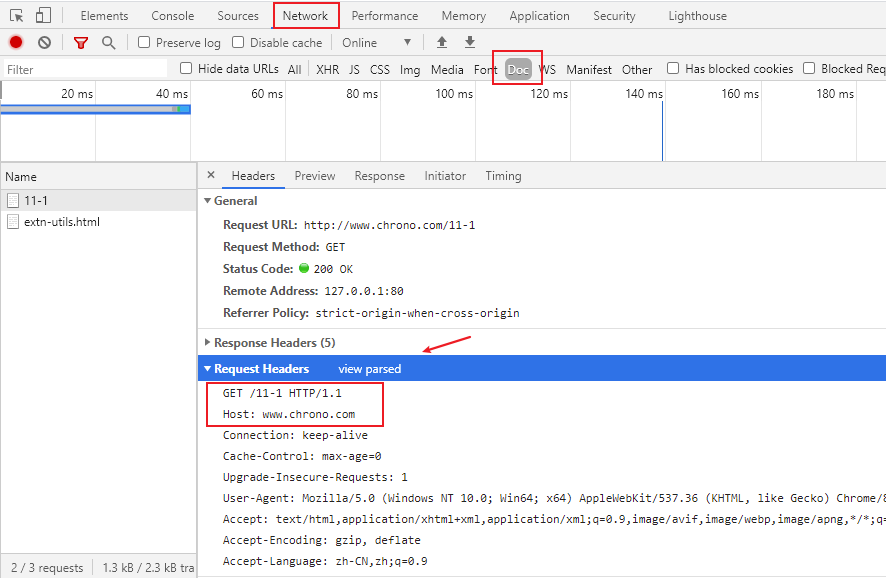
Task: Open the Preview tab for request
Action: click(315, 176)
